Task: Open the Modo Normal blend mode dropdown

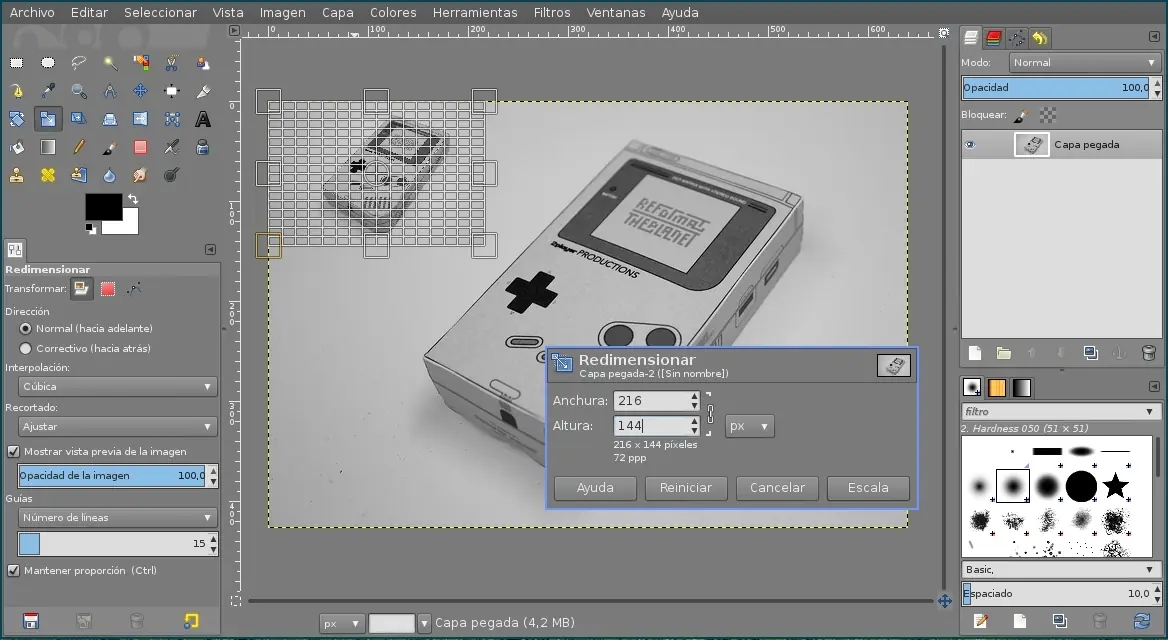Action: click(x=1083, y=62)
